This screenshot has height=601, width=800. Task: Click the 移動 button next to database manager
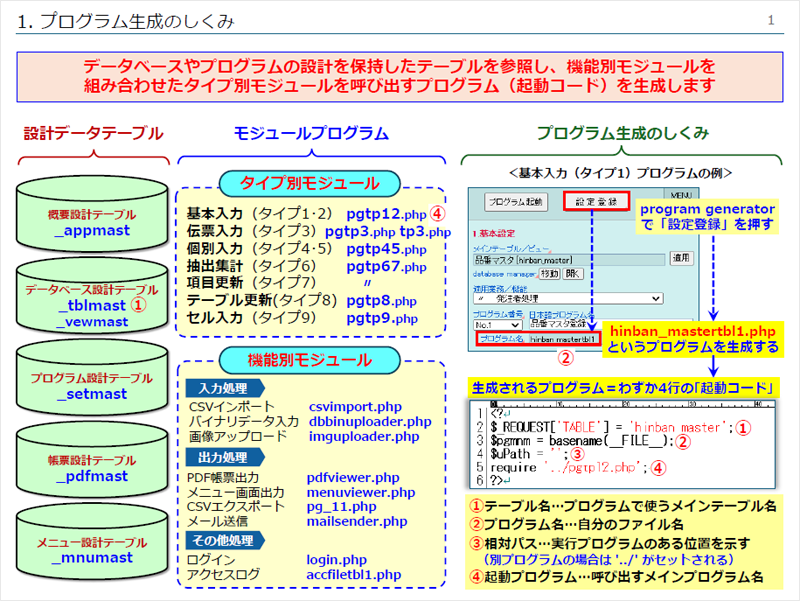[x=549, y=274]
